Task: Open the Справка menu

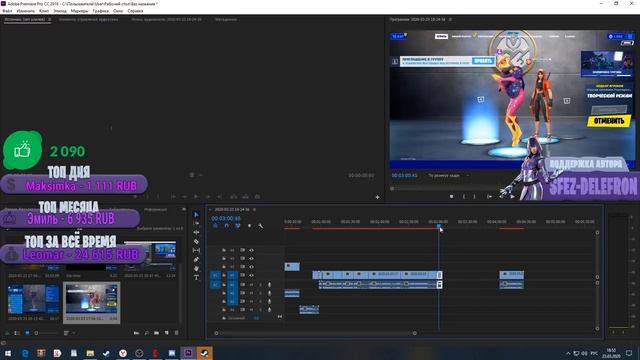Action: tap(135, 11)
